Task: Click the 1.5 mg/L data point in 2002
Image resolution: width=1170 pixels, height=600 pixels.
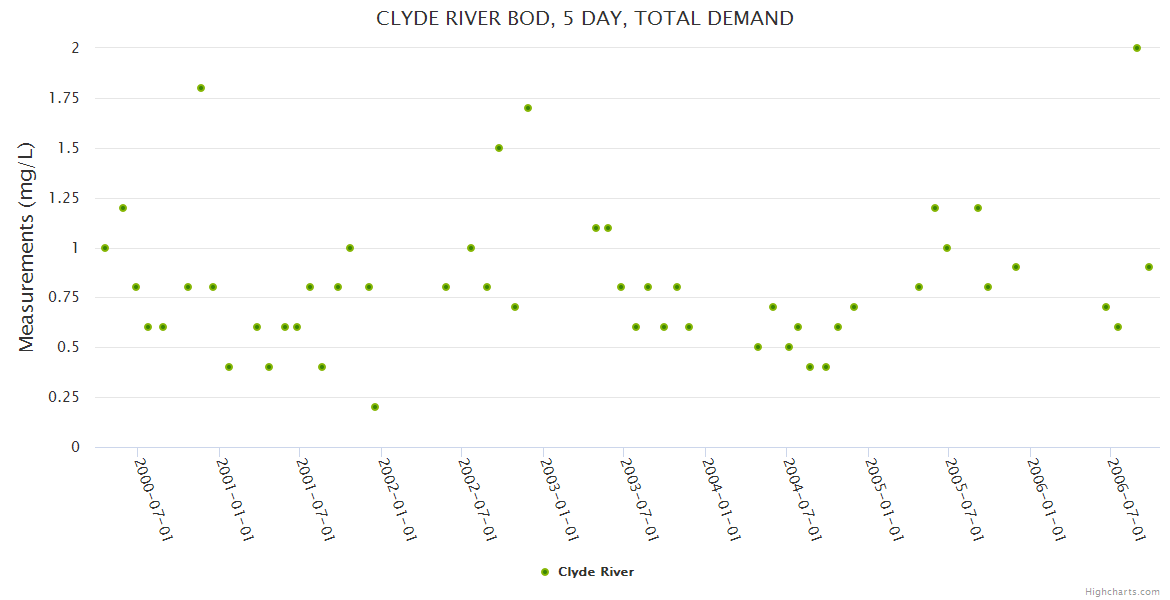Action: tap(499, 148)
